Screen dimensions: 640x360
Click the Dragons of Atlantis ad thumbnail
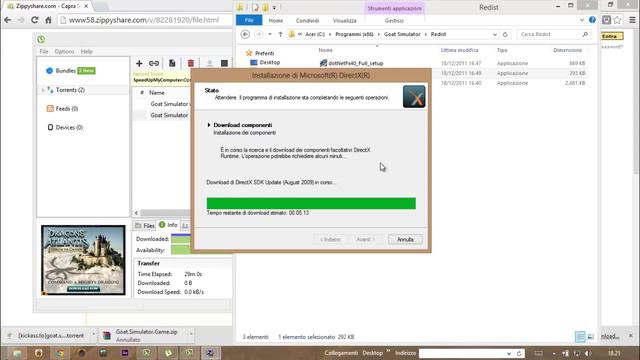click(x=83, y=260)
